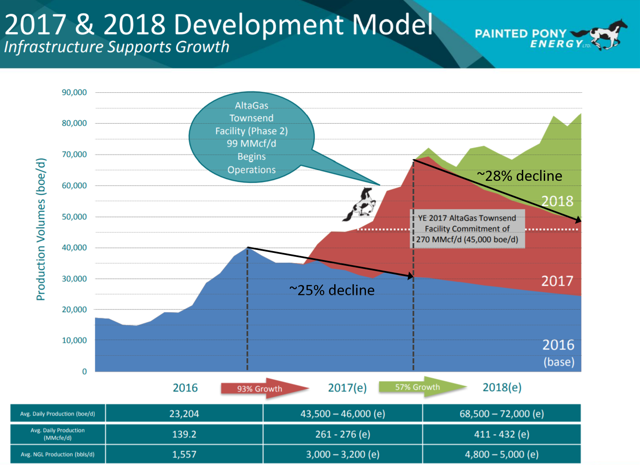640x465 pixels.
Task: Click the 20,000 y-axis value
Action: 74,309
